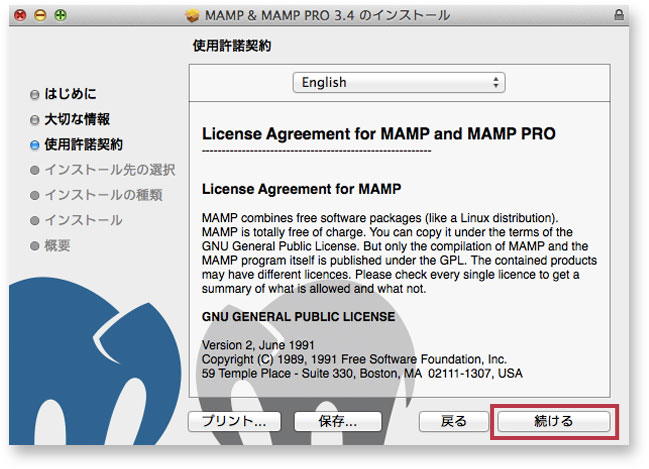Viewport: 649px width, 469px height.
Task: Click the bullet beside 大切な情報
Action: click(x=35, y=120)
